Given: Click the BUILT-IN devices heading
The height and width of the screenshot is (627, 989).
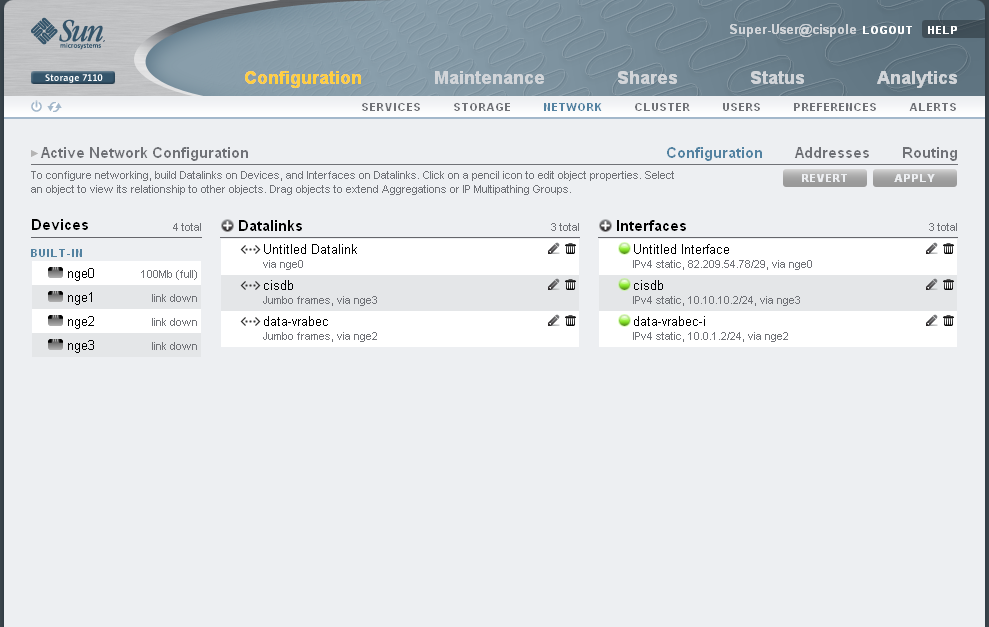Looking at the screenshot, I should [x=57, y=253].
